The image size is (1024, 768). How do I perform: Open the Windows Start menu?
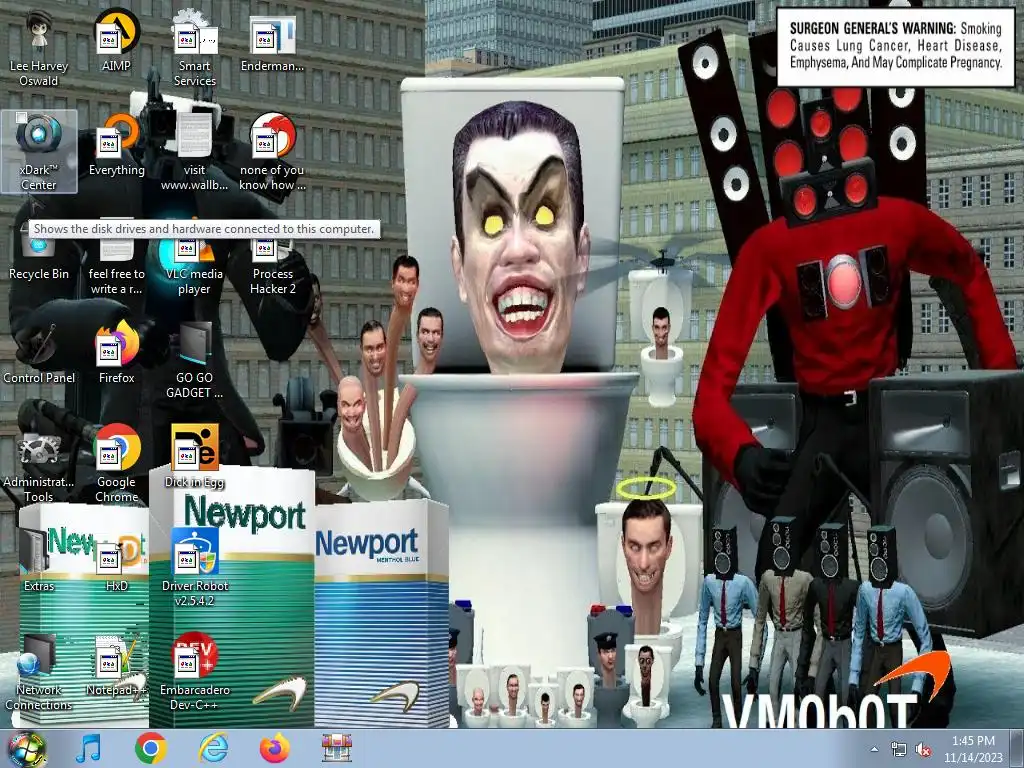click(x=26, y=749)
